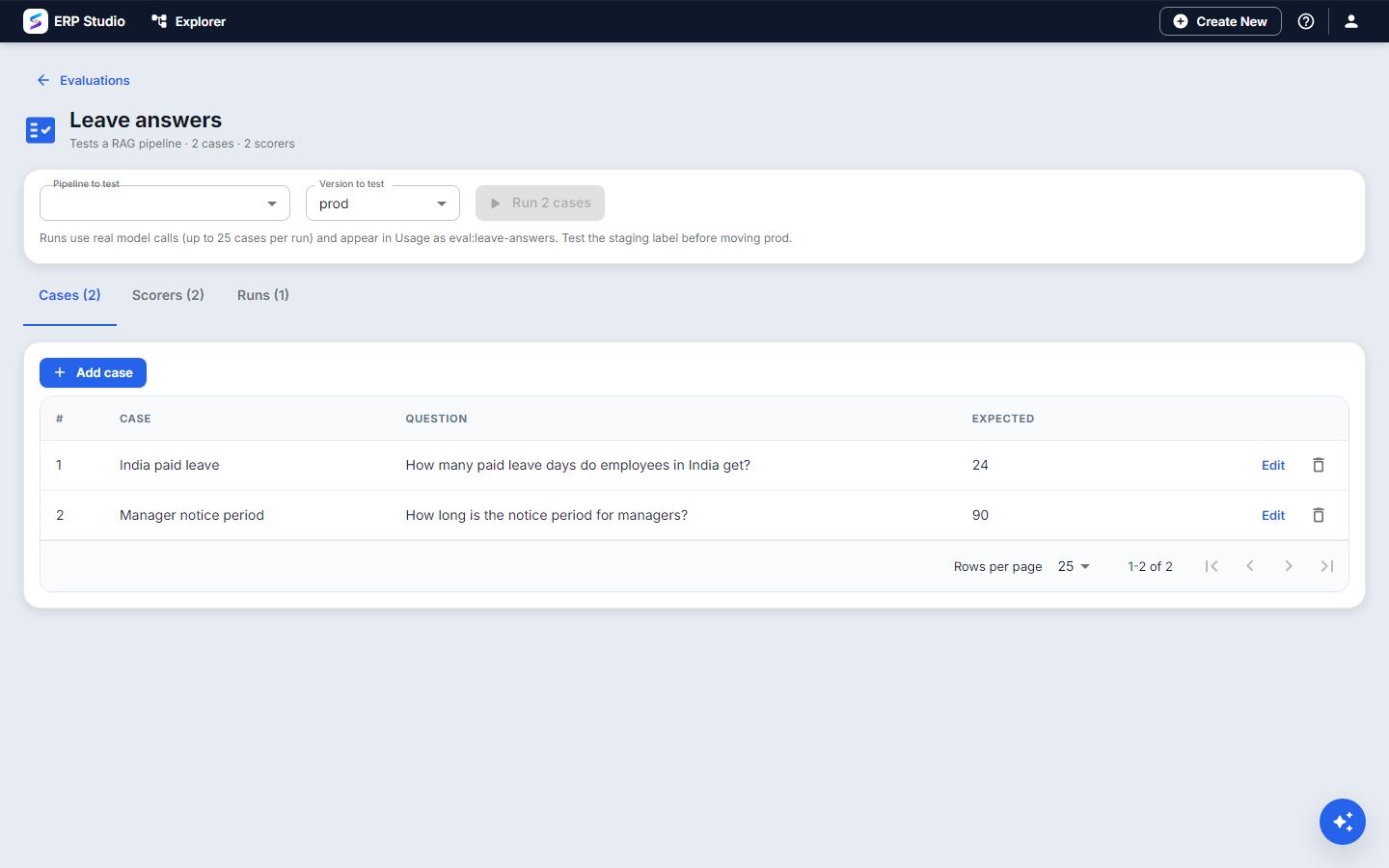Click the ERP Studio logo icon
This screenshot has height=868, width=1389.
point(36,21)
